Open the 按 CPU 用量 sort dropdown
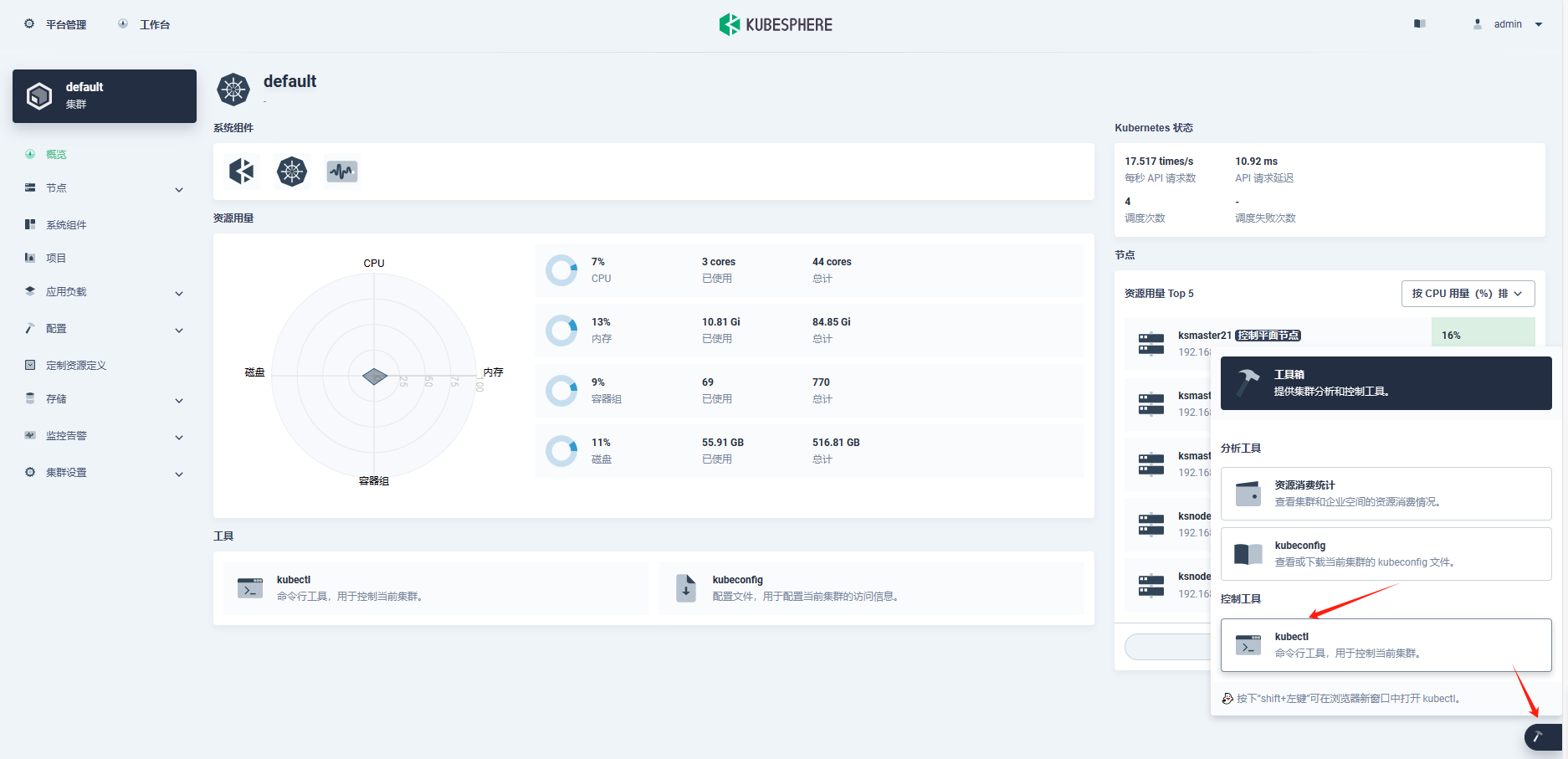The height and width of the screenshot is (759, 1568). (1468, 294)
